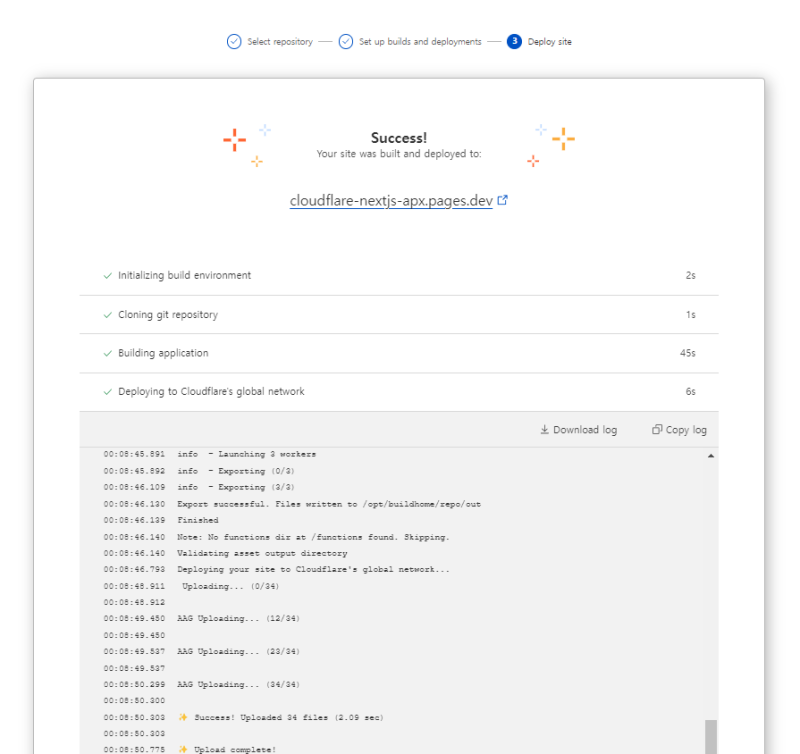
Task: Click the Copy log button
Action: [x=679, y=430]
